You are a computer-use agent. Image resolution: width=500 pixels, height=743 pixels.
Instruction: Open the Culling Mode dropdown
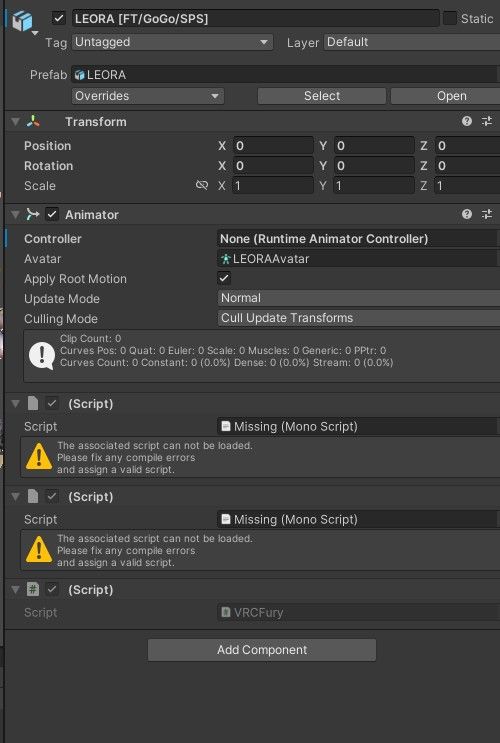(x=359, y=318)
